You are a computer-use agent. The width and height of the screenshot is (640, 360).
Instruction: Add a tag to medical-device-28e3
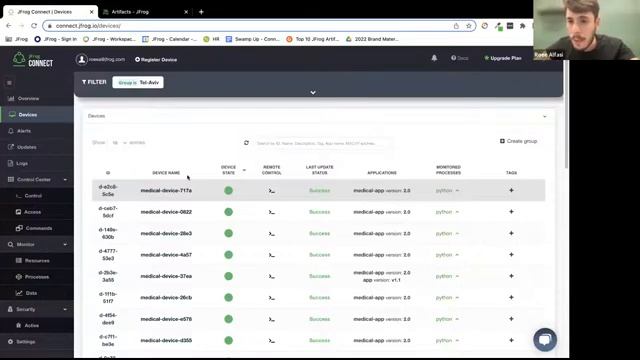coord(511,233)
